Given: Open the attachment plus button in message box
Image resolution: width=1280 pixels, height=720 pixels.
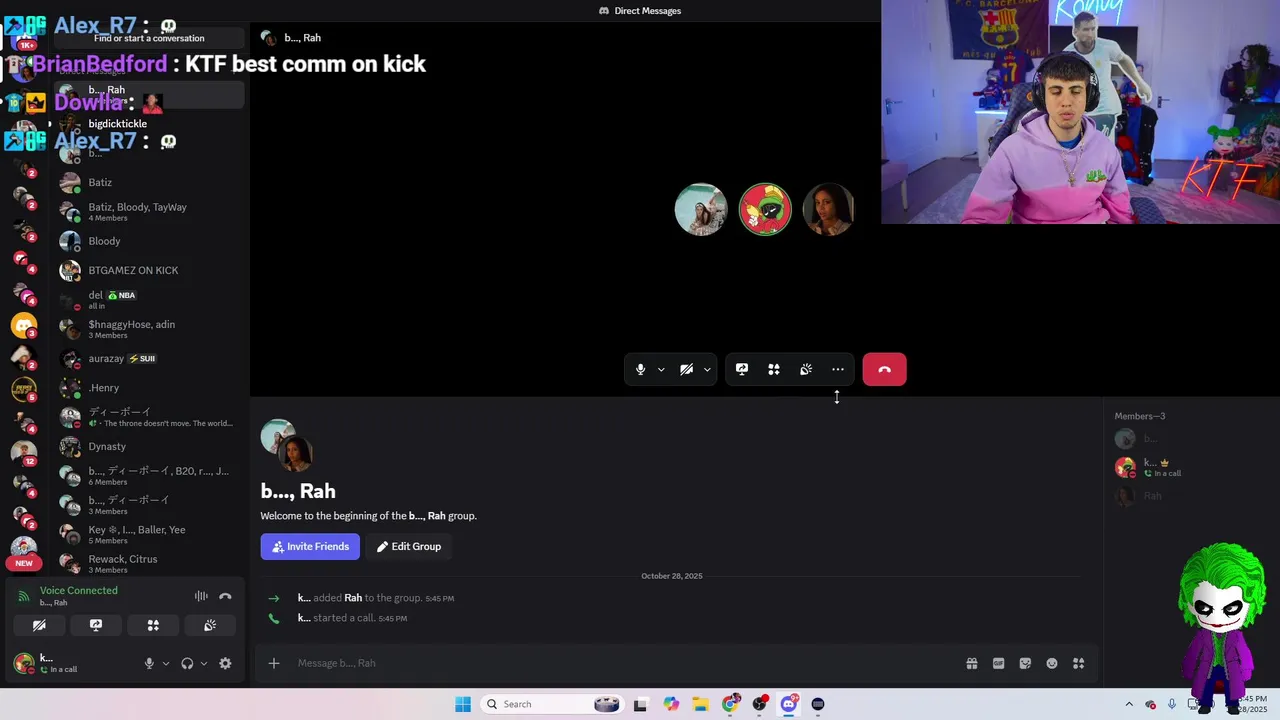Looking at the screenshot, I should (x=274, y=663).
